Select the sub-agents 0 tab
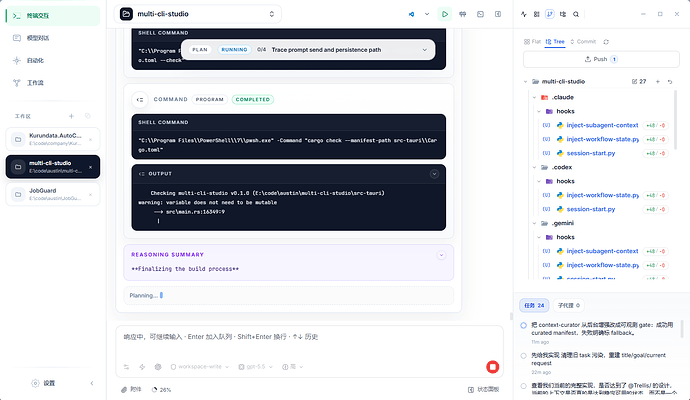The image size is (690, 400). [x=569, y=305]
